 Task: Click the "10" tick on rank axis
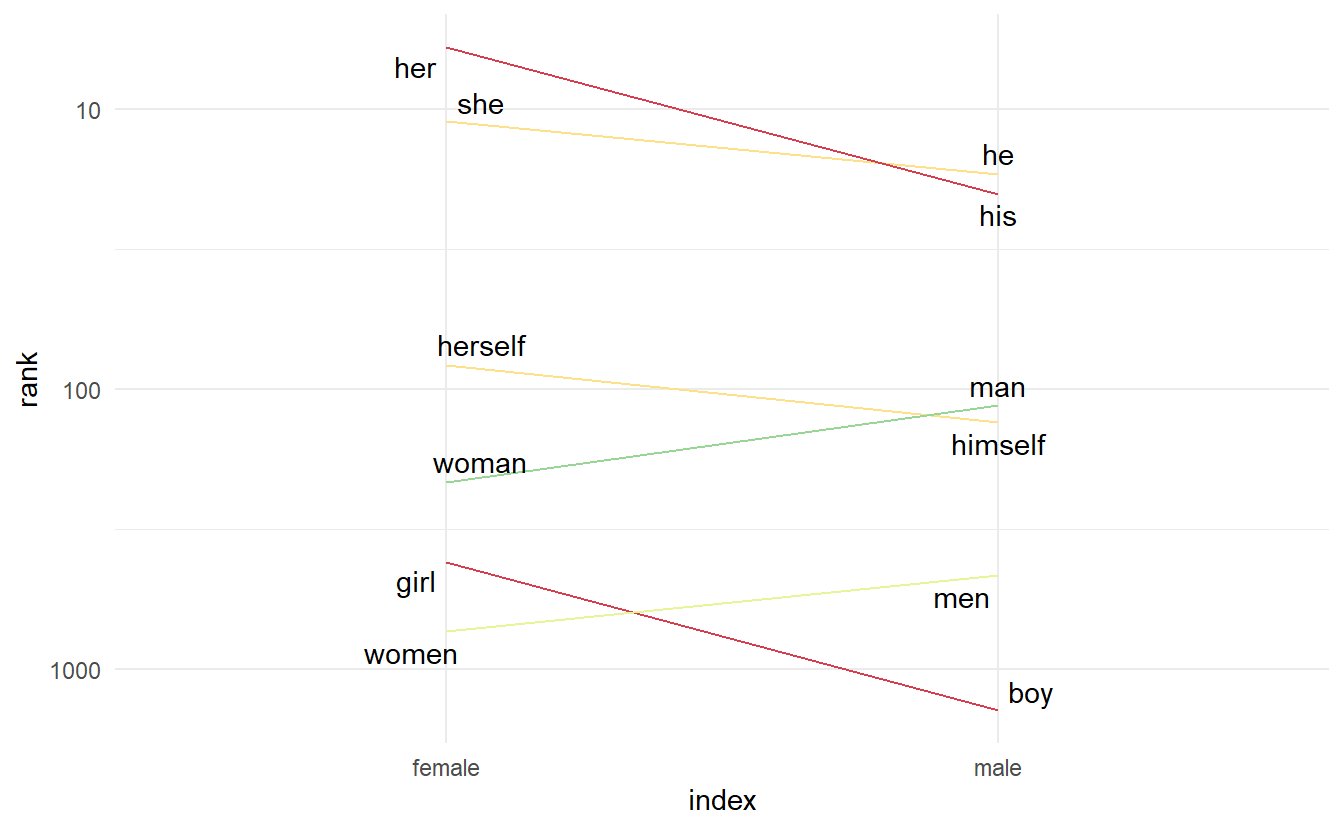pos(88,110)
